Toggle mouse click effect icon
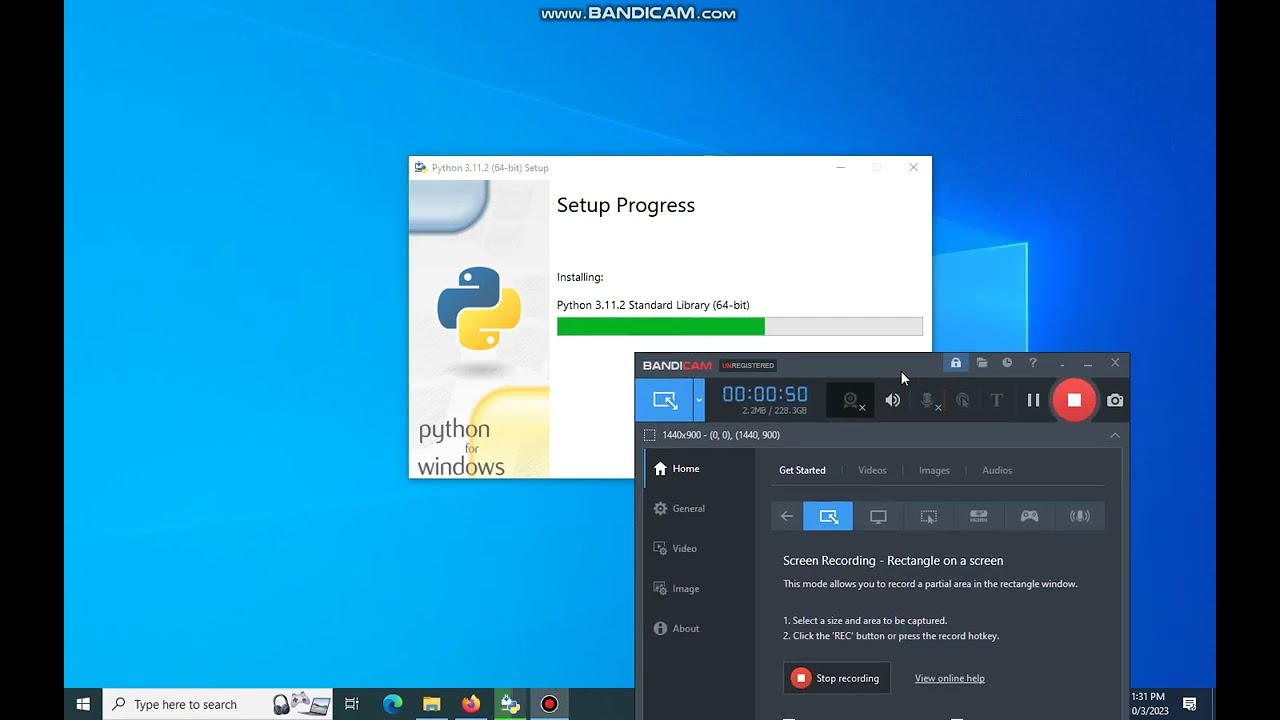1280x720 pixels. [962, 400]
